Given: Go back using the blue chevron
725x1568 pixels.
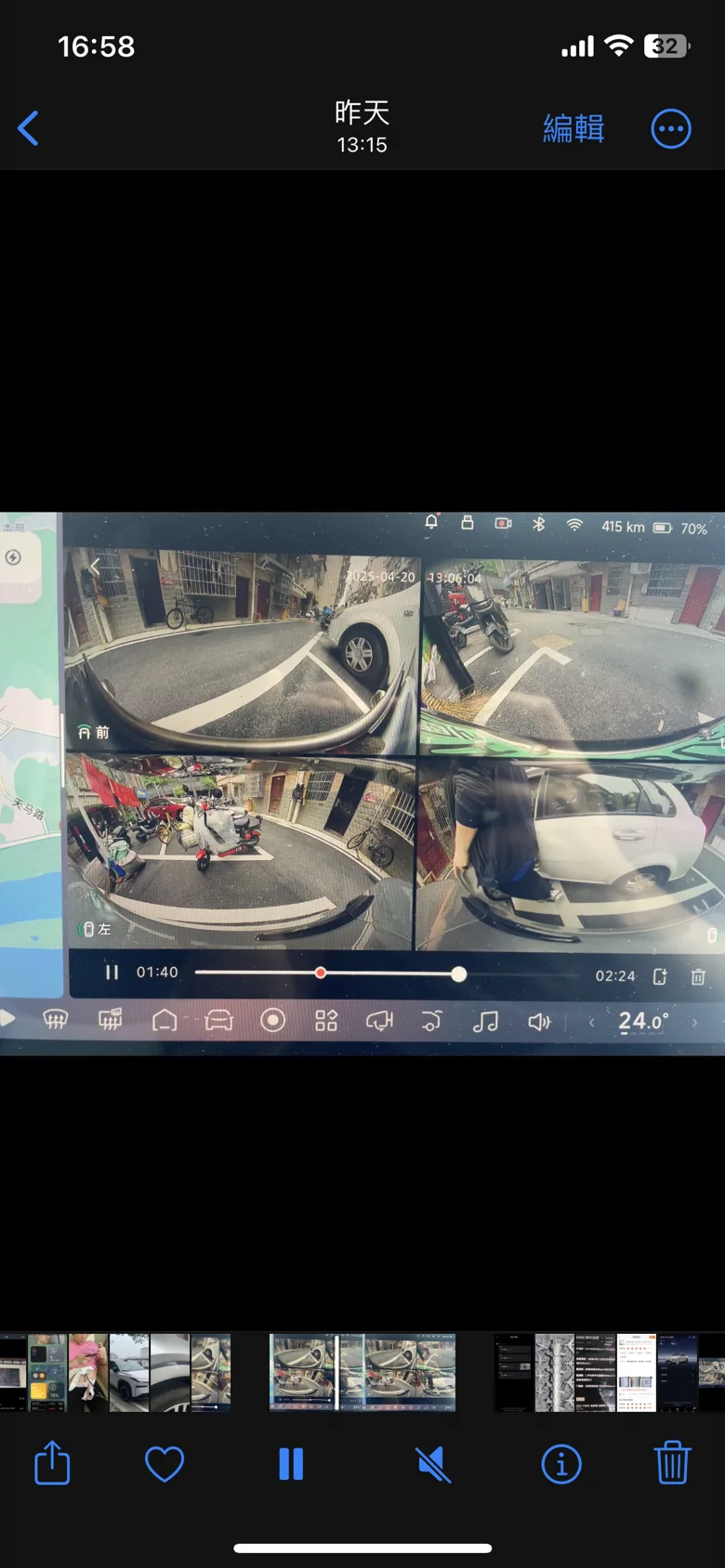Looking at the screenshot, I should pos(29,128).
